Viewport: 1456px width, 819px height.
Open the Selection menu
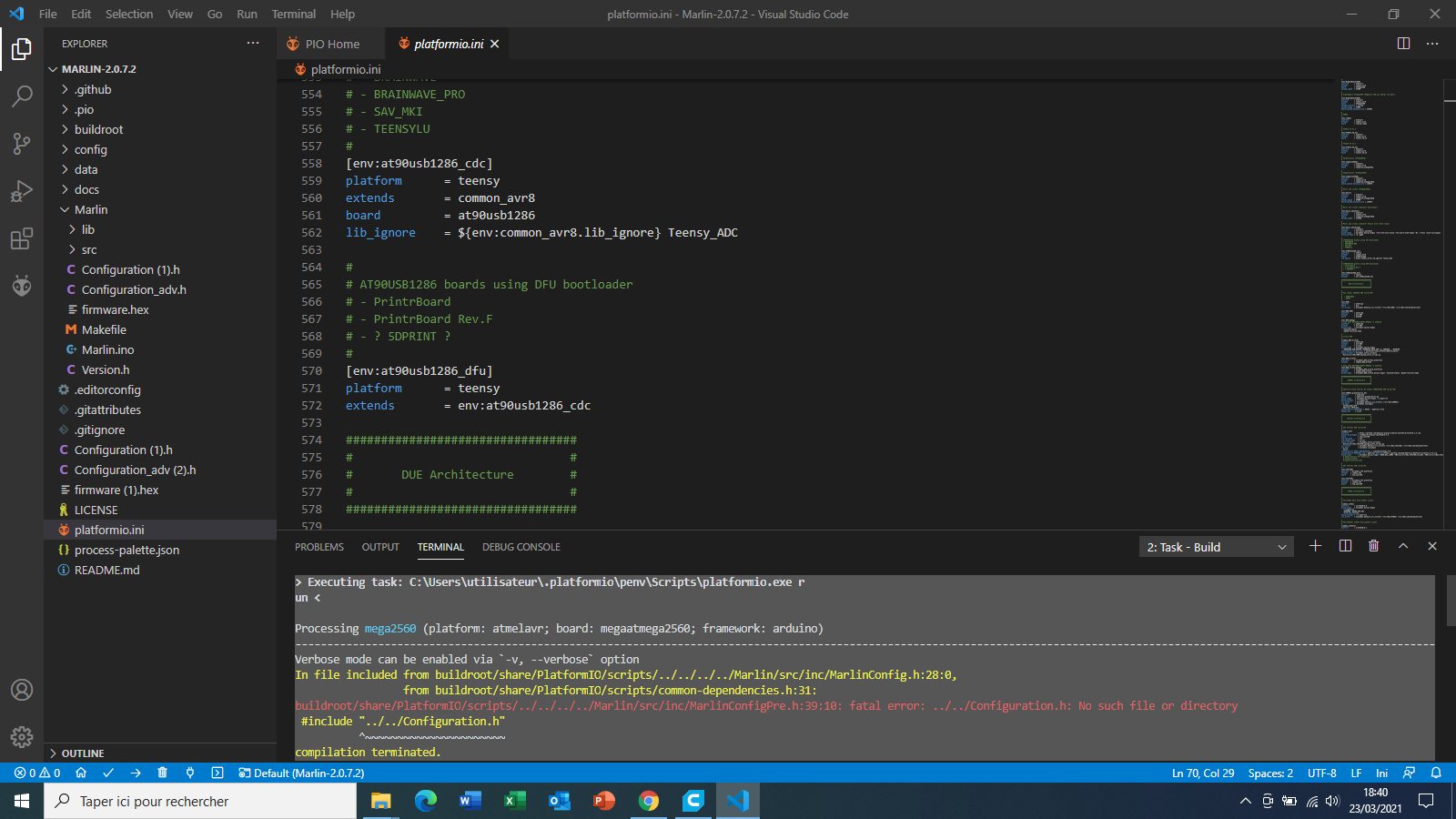point(129,14)
